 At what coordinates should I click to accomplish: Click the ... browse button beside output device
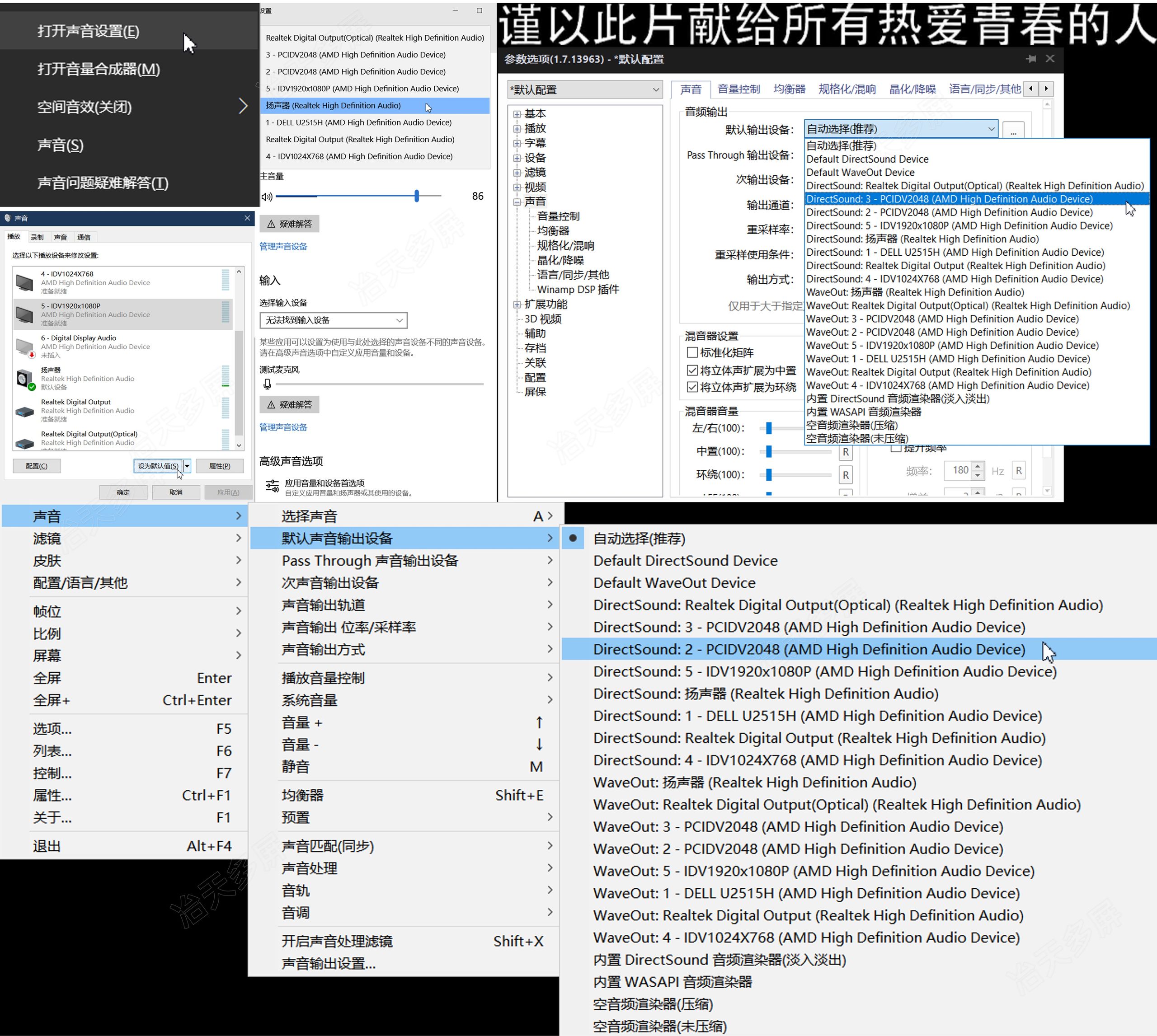(1013, 131)
